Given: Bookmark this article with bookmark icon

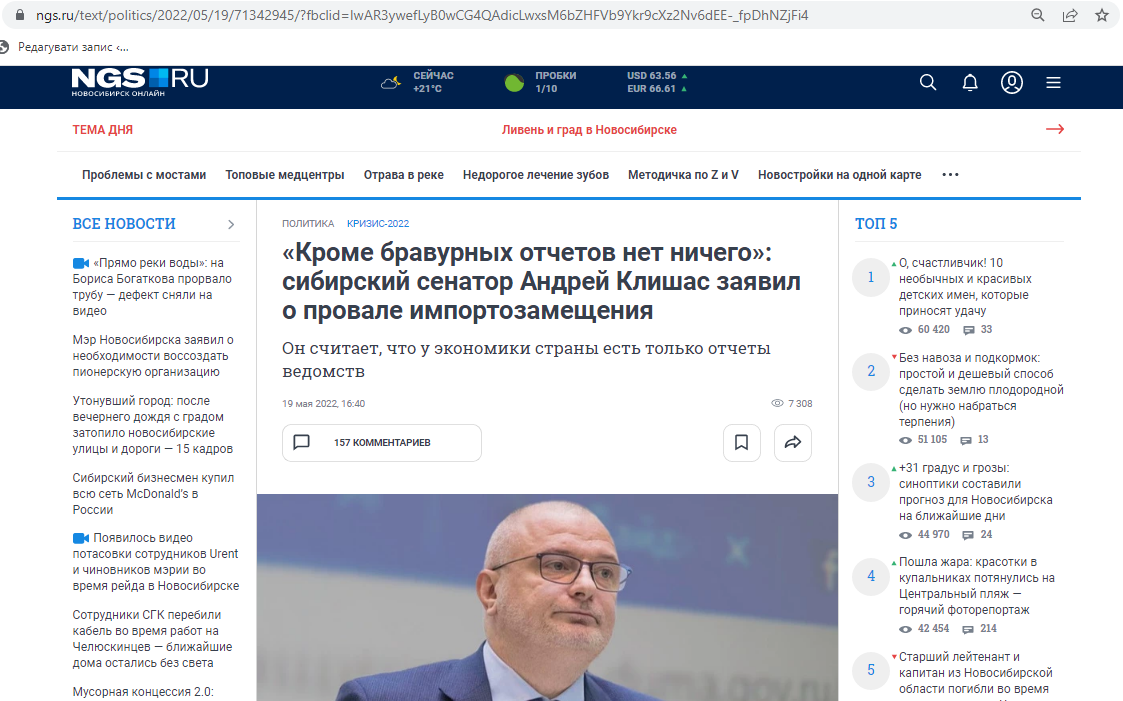Looking at the screenshot, I should click(x=741, y=442).
